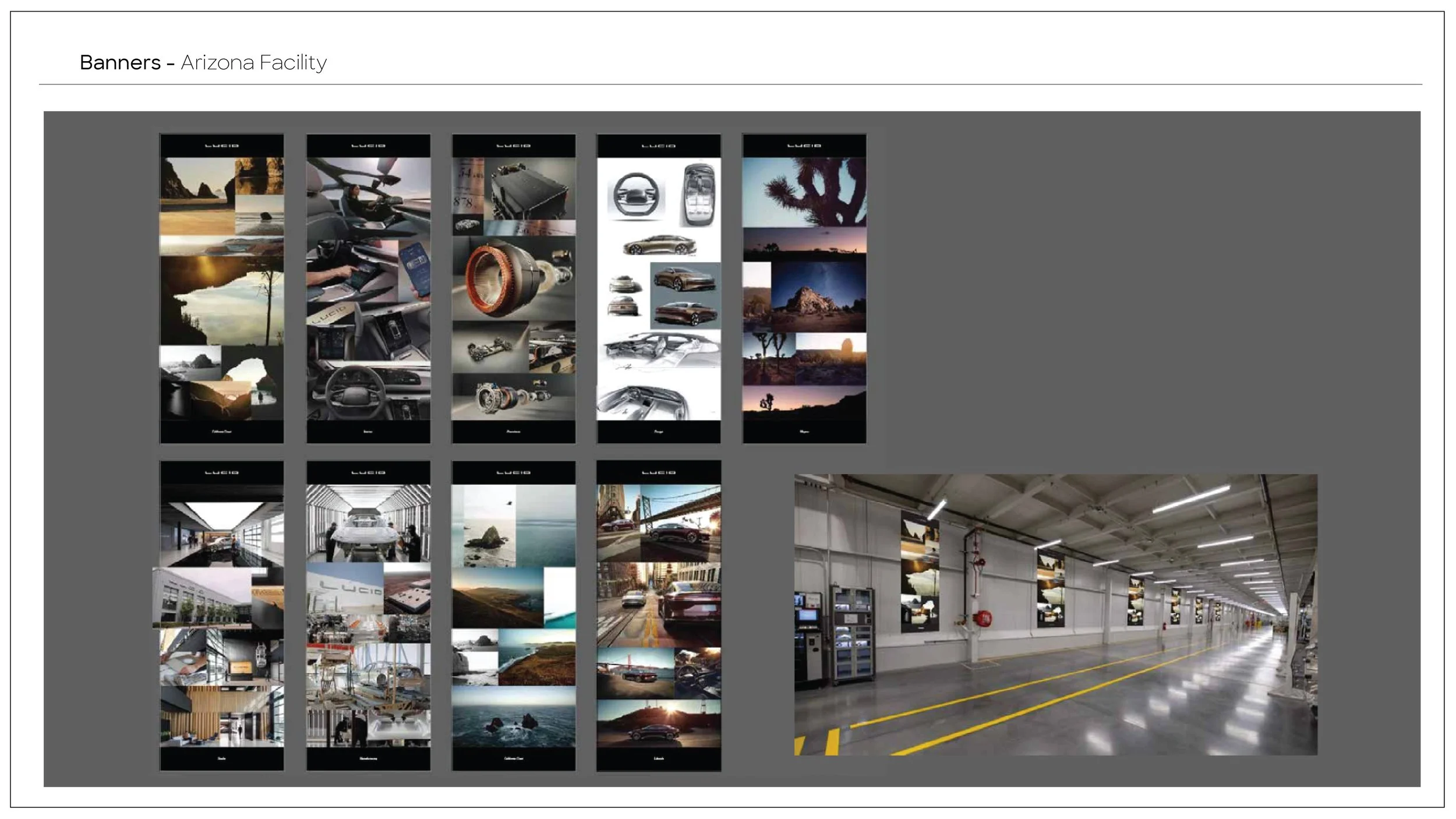The width and height of the screenshot is (1456, 819).
Task: Click the Lucid logo on first banner
Action: click(222, 146)
